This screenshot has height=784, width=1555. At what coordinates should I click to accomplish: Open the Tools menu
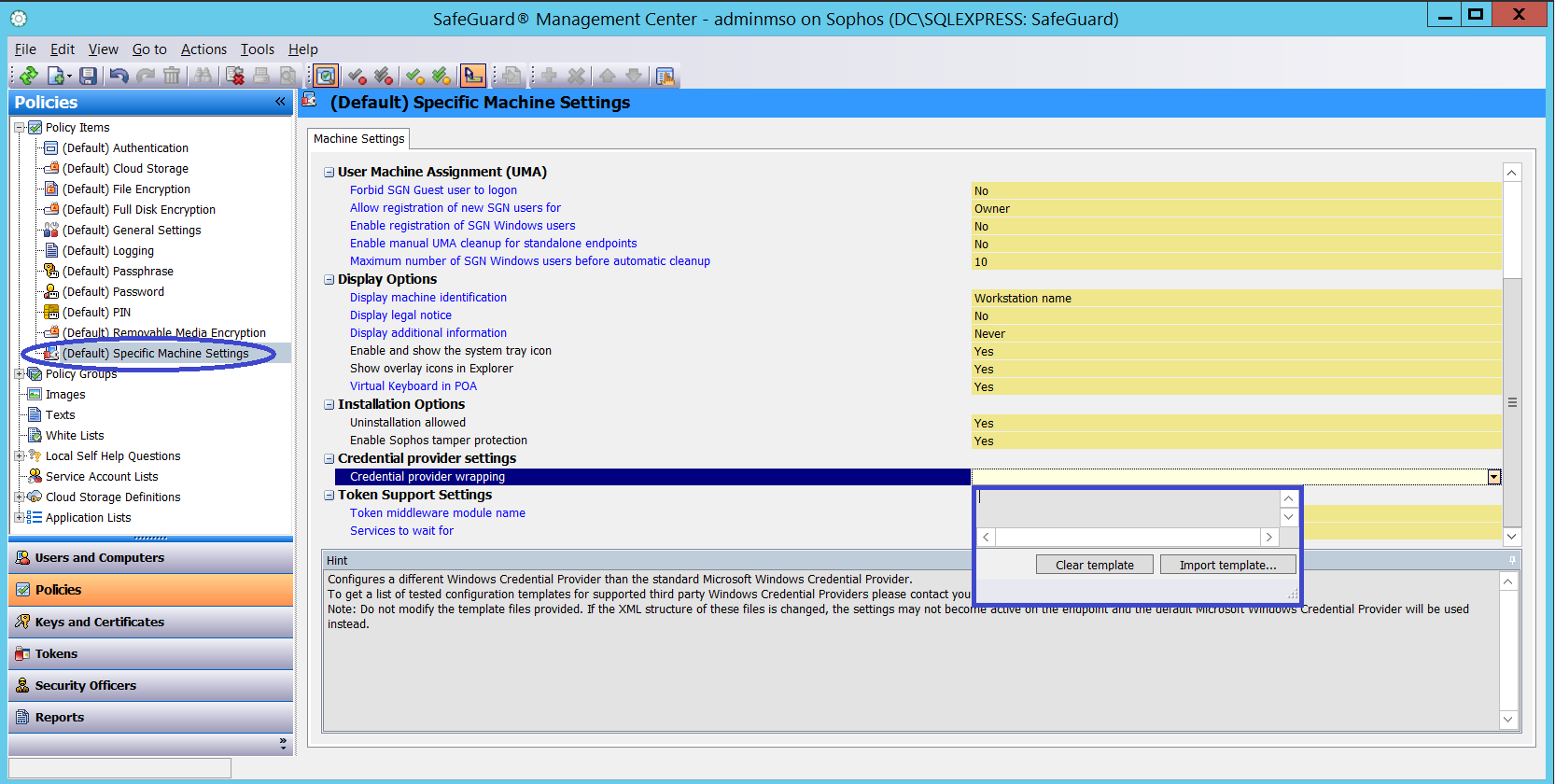point(258,49)
